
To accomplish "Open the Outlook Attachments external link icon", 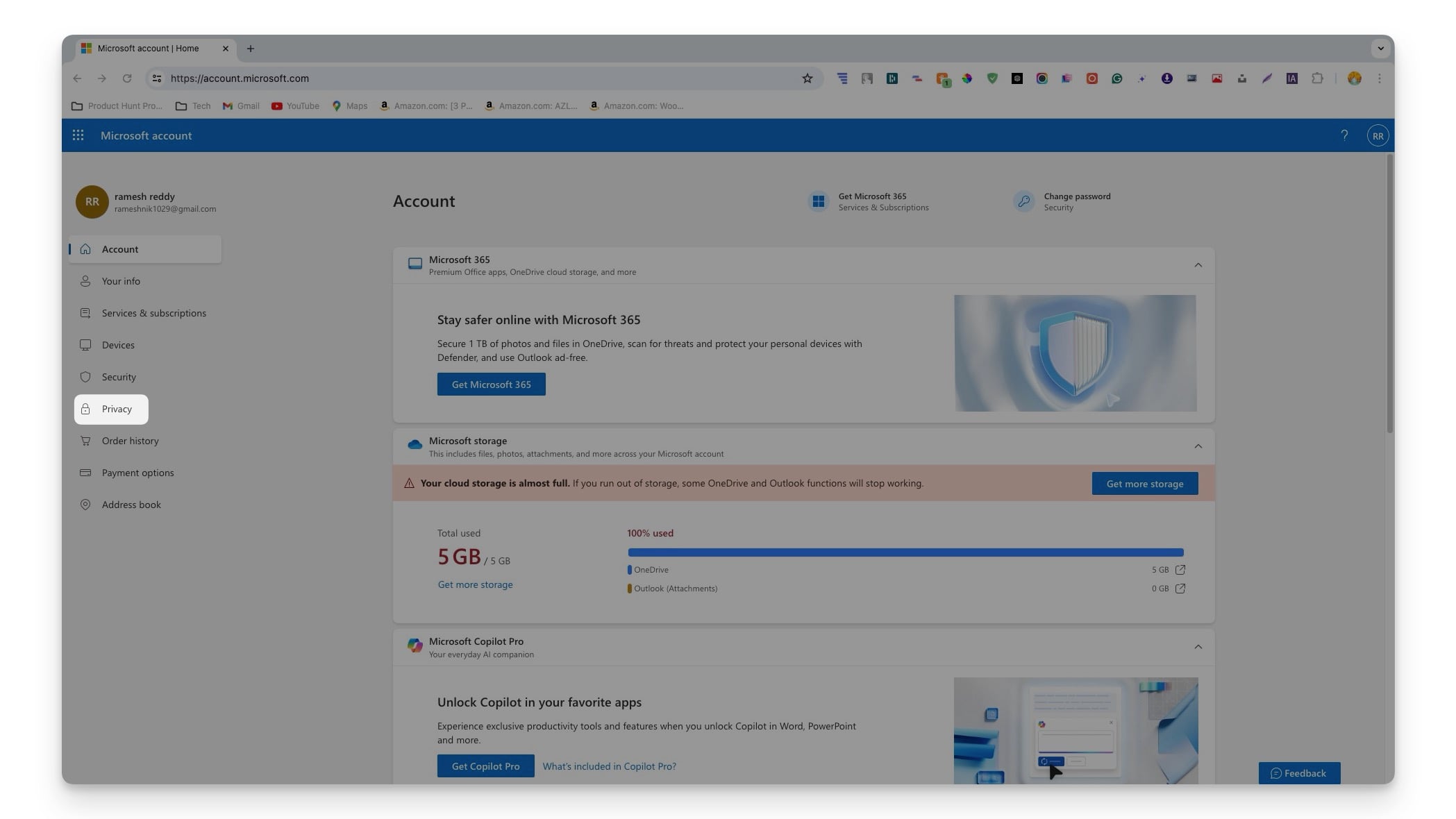I will coord(1180,589).
